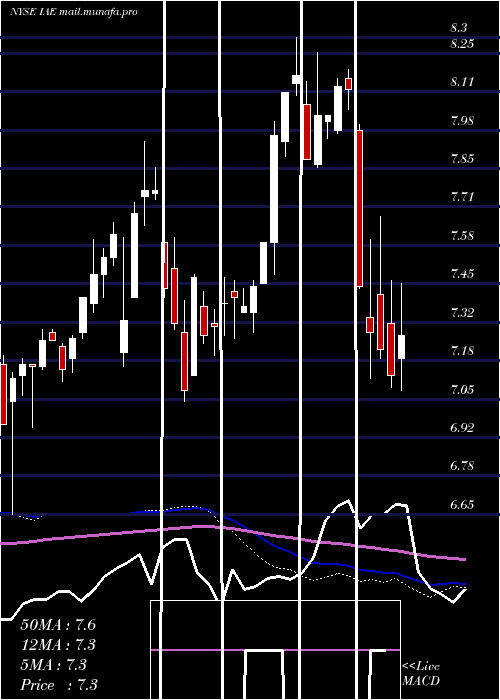The image size is (500, 700).
Task: Click the <<Live MACD label
Action: point(421,674)
